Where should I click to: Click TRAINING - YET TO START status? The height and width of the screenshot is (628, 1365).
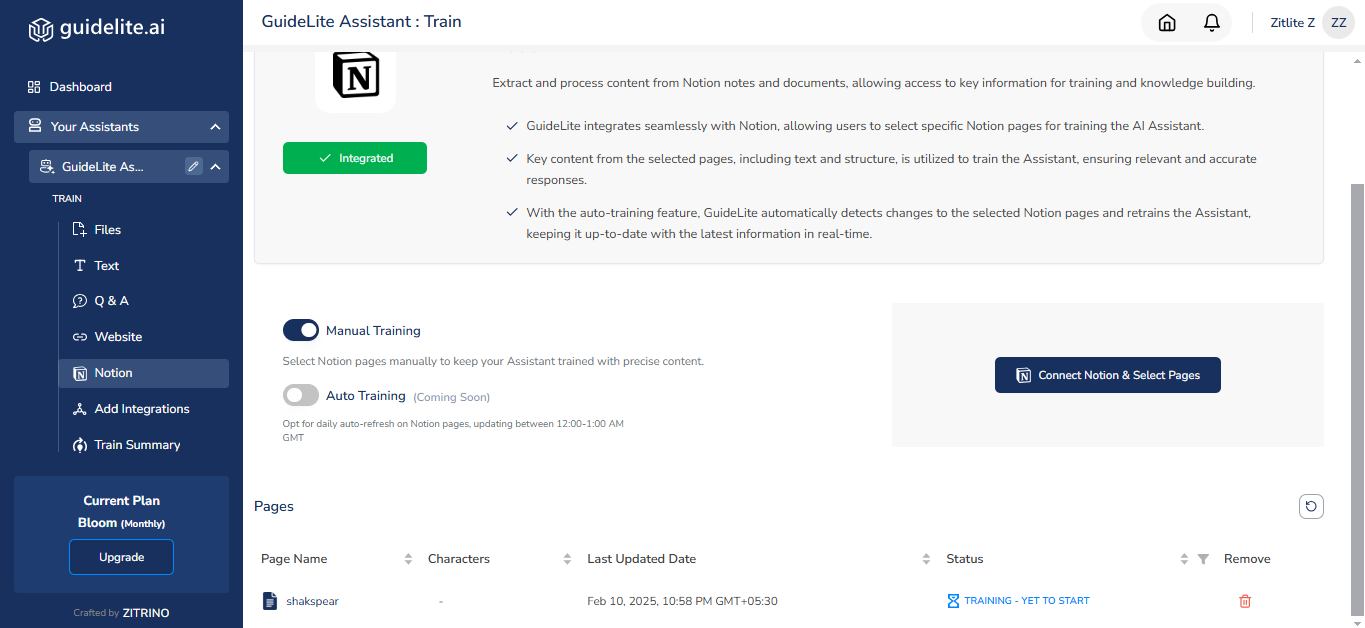[x=1026, y=601]
